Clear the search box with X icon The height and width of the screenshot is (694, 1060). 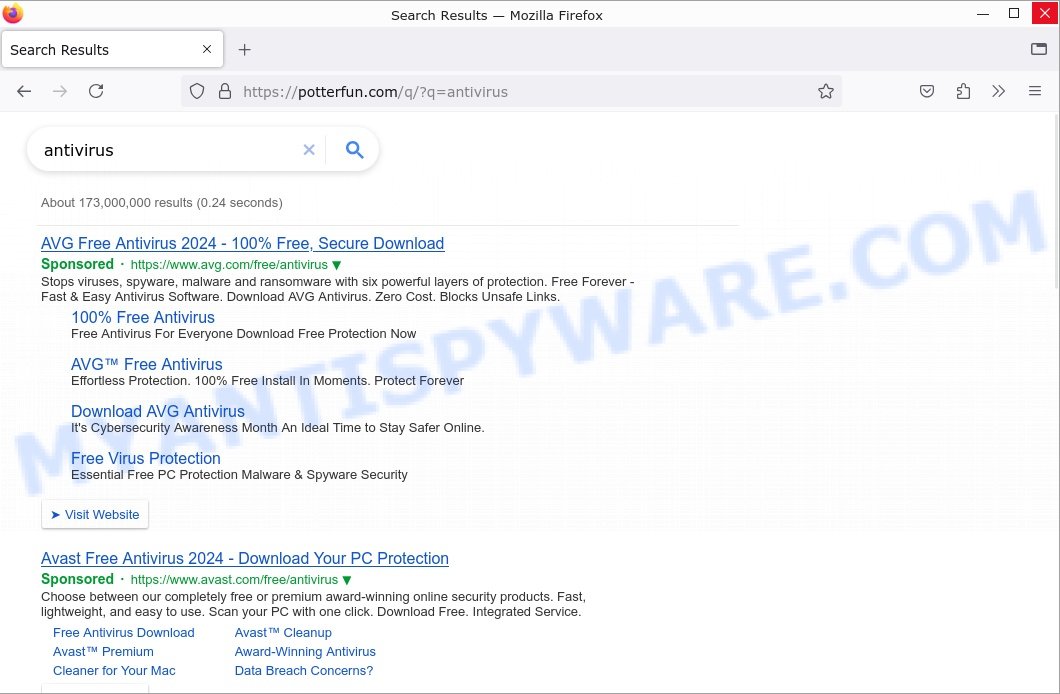[309, 150]
